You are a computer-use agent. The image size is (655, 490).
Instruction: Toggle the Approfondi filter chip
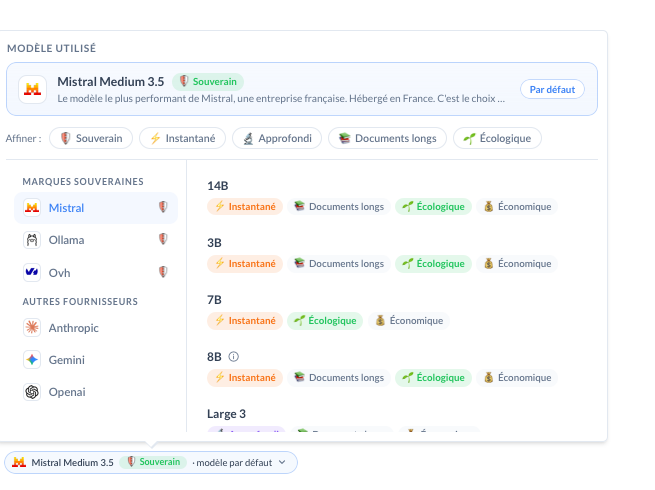pos(277,138)
